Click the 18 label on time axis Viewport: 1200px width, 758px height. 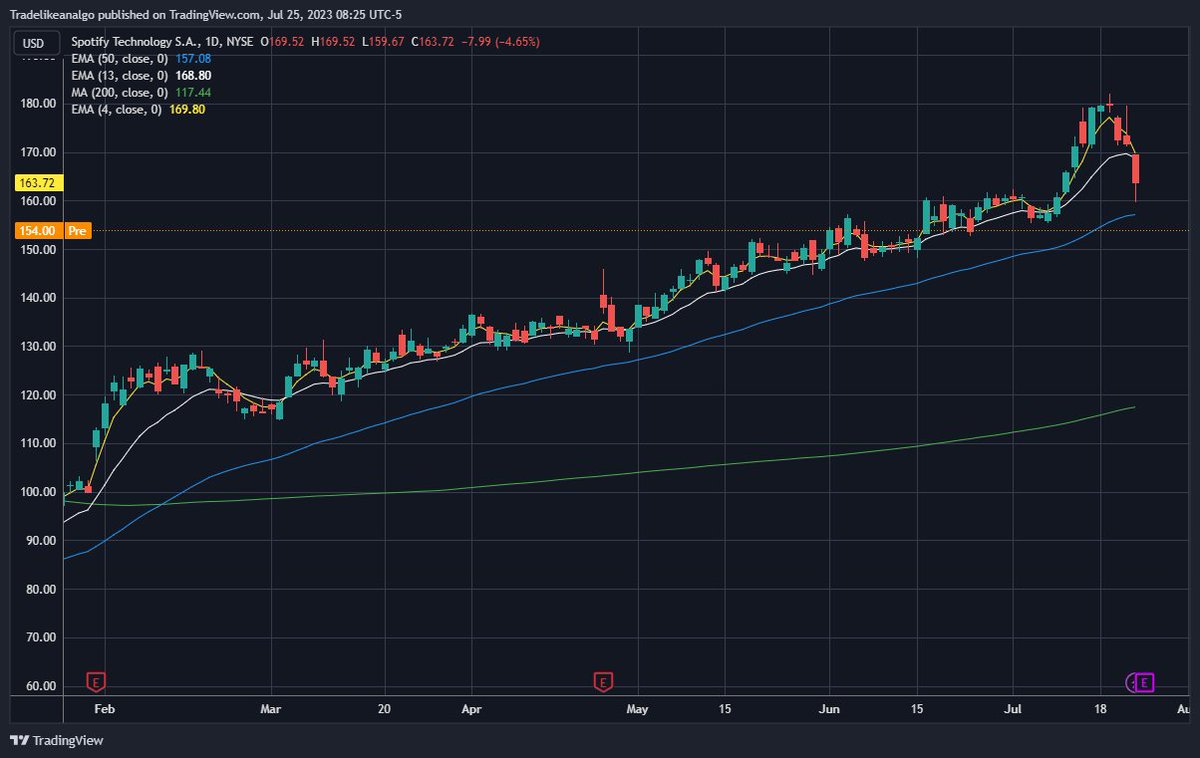(x=1099, y=709)
